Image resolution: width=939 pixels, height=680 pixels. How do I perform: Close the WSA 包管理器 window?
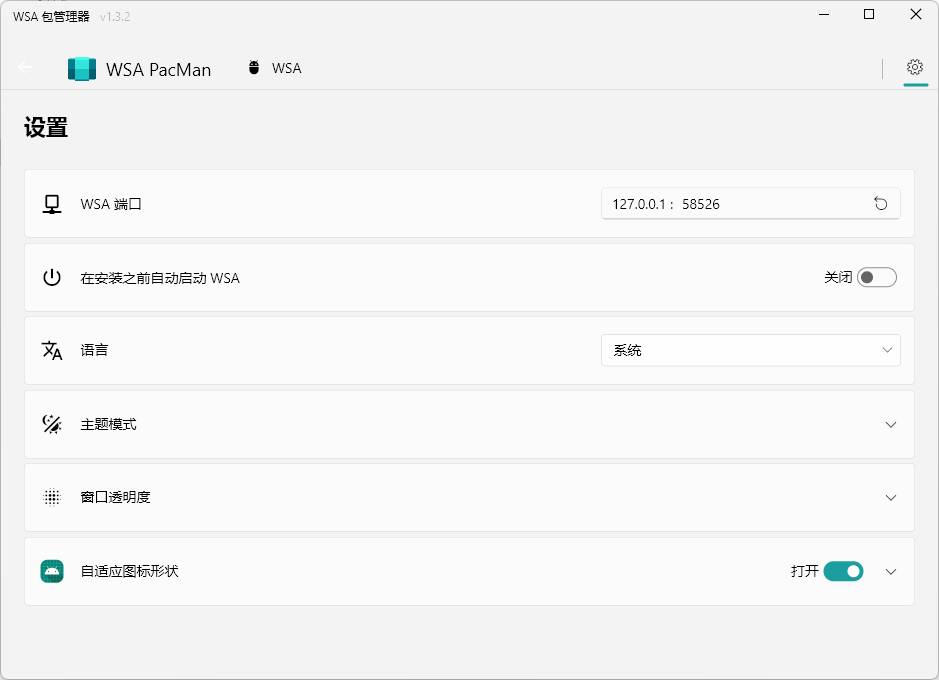tap(916, 14)
